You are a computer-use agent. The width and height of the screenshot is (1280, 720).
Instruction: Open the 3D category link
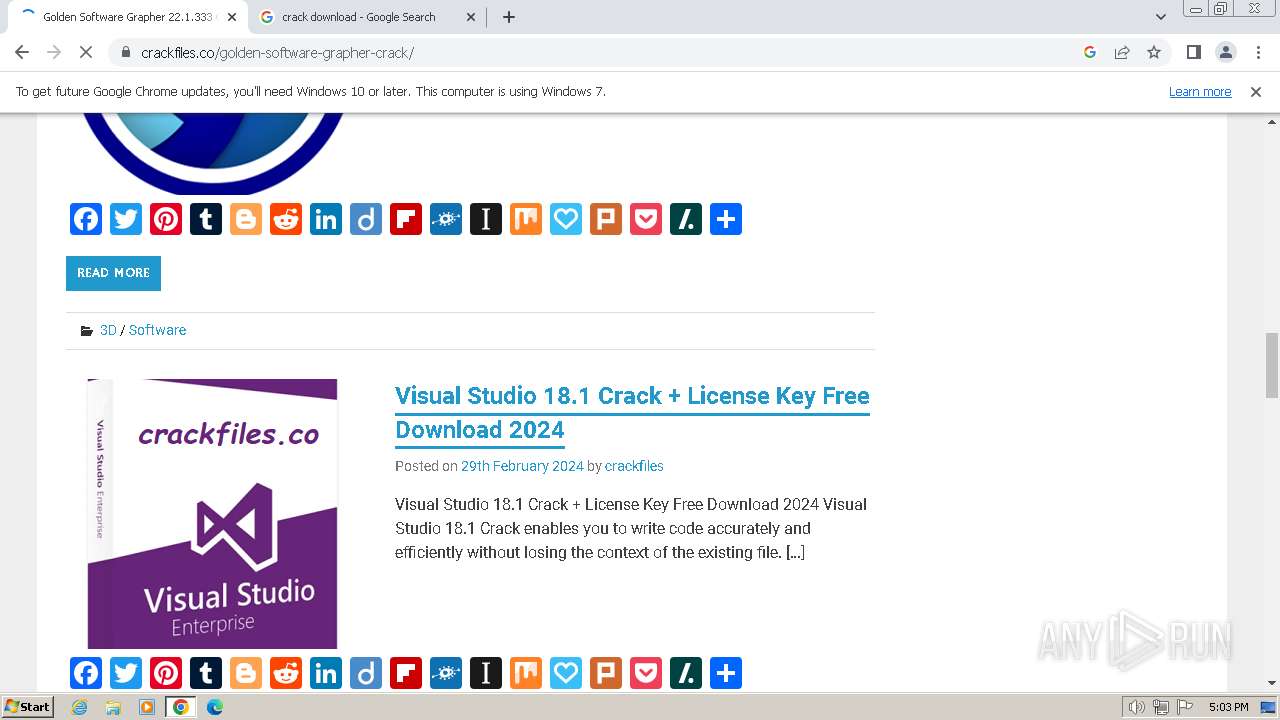[108, 330]
